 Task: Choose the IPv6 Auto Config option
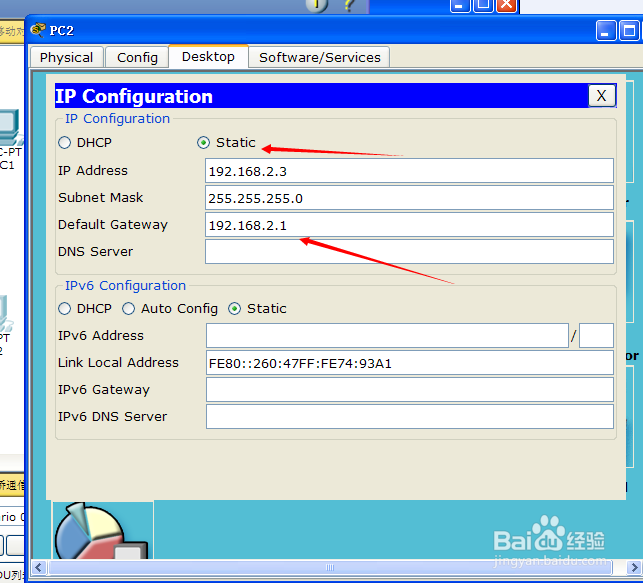click(128, 309)
